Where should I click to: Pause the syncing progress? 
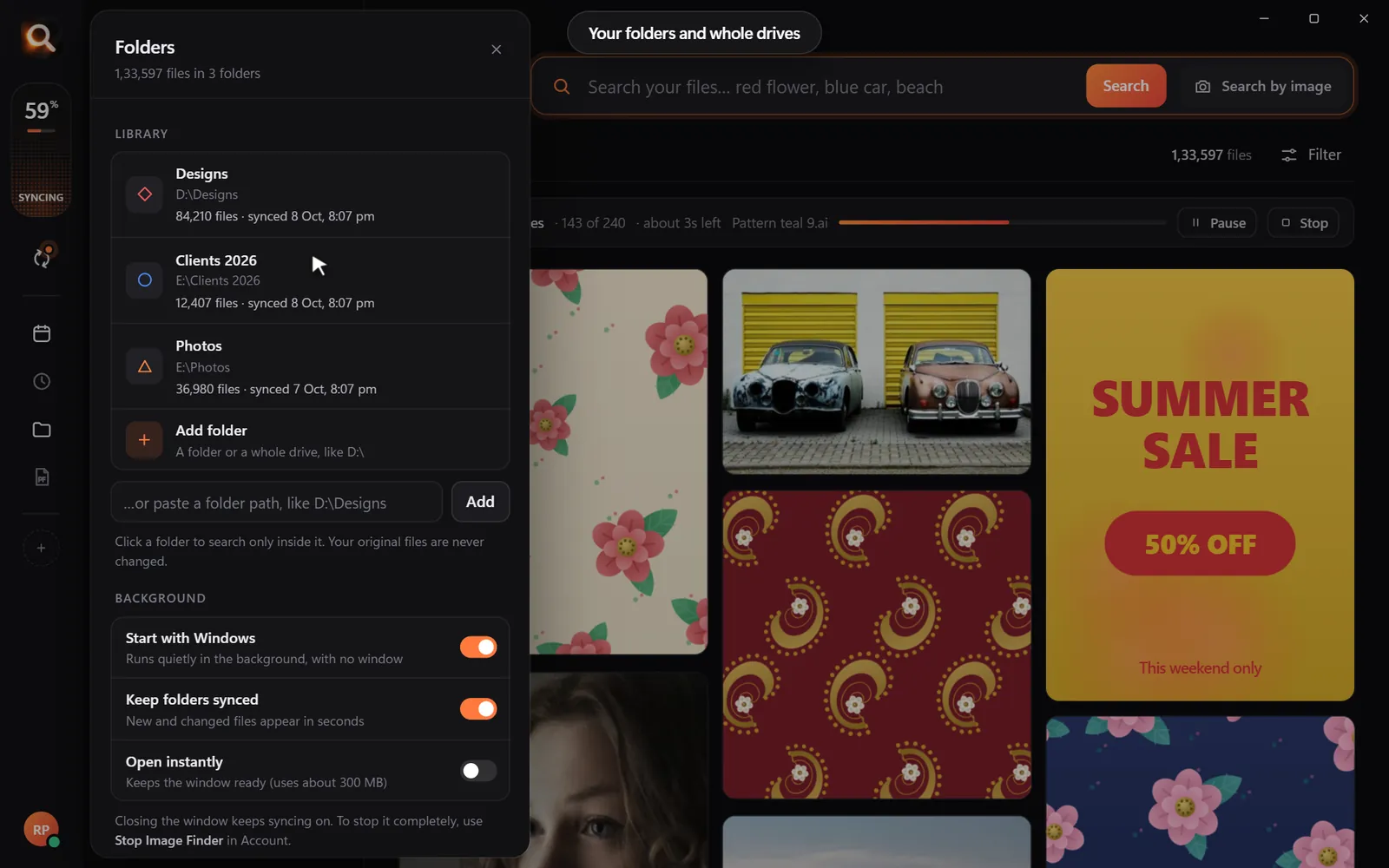point(1217,223)
